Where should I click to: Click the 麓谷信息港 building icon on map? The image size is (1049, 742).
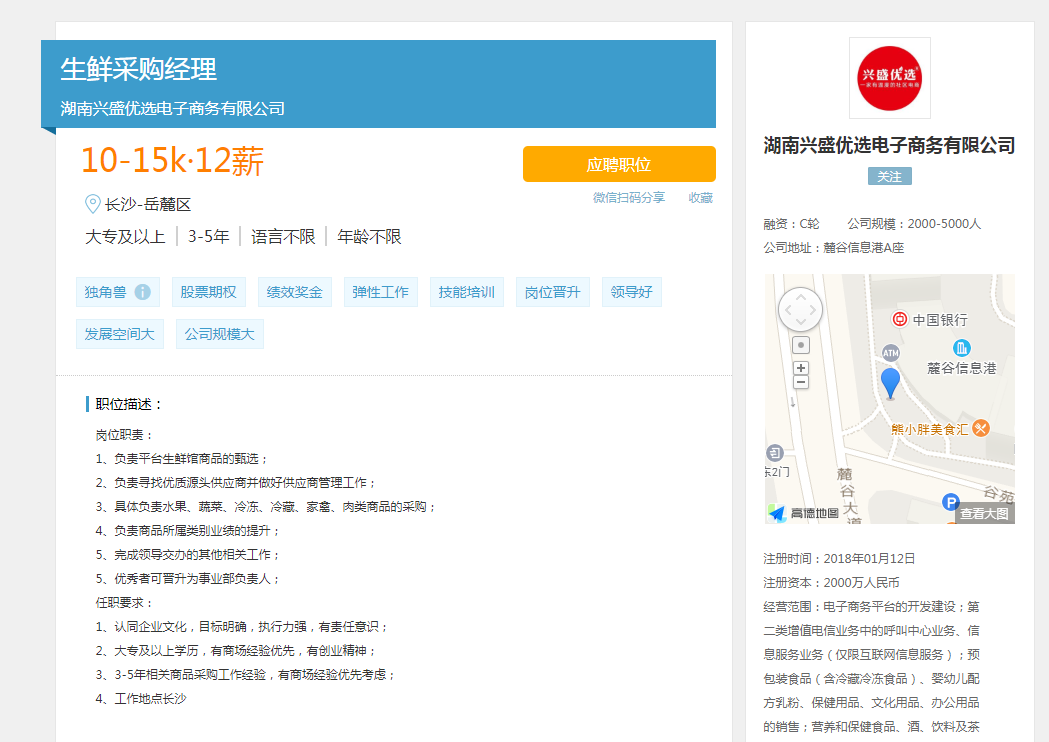[x=961, y=348]
